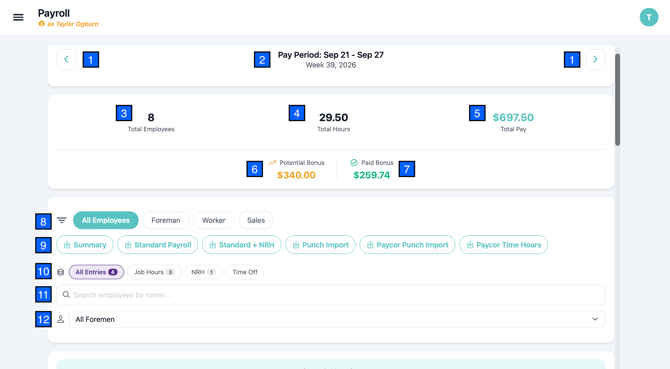This screenshot has width=670, height=369.
Task: Go to next pay period arrow
Action: pyautogui.click(x=595, y=59)
